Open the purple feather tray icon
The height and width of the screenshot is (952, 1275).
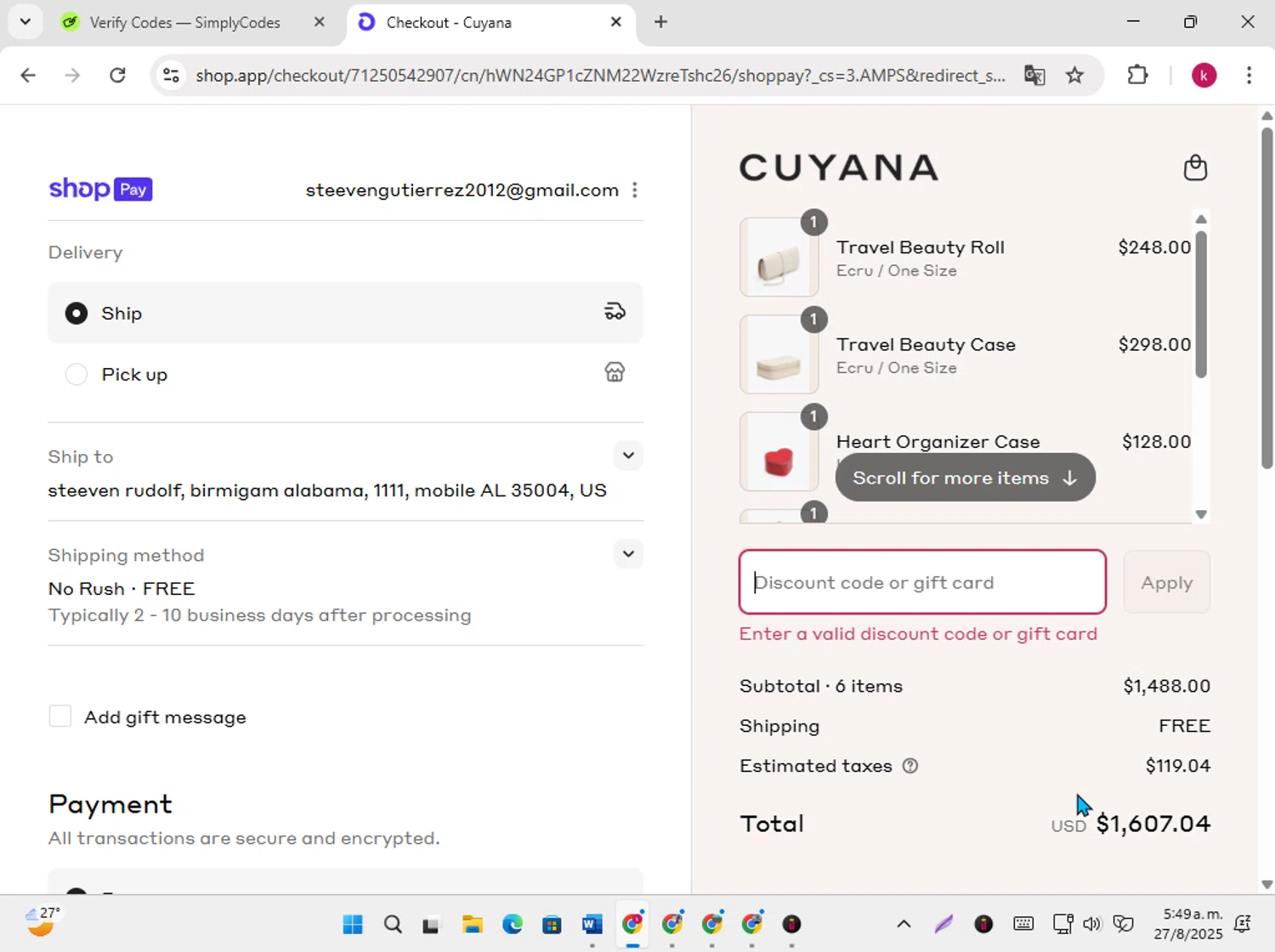(x=943, y=924)
